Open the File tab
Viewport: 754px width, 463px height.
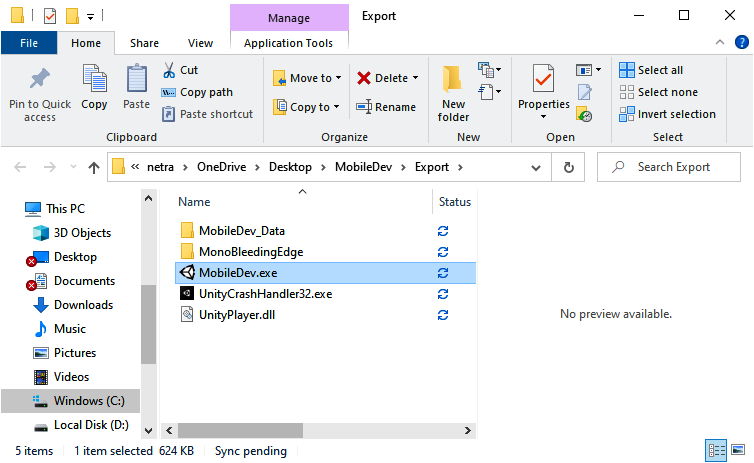[29, 43]
